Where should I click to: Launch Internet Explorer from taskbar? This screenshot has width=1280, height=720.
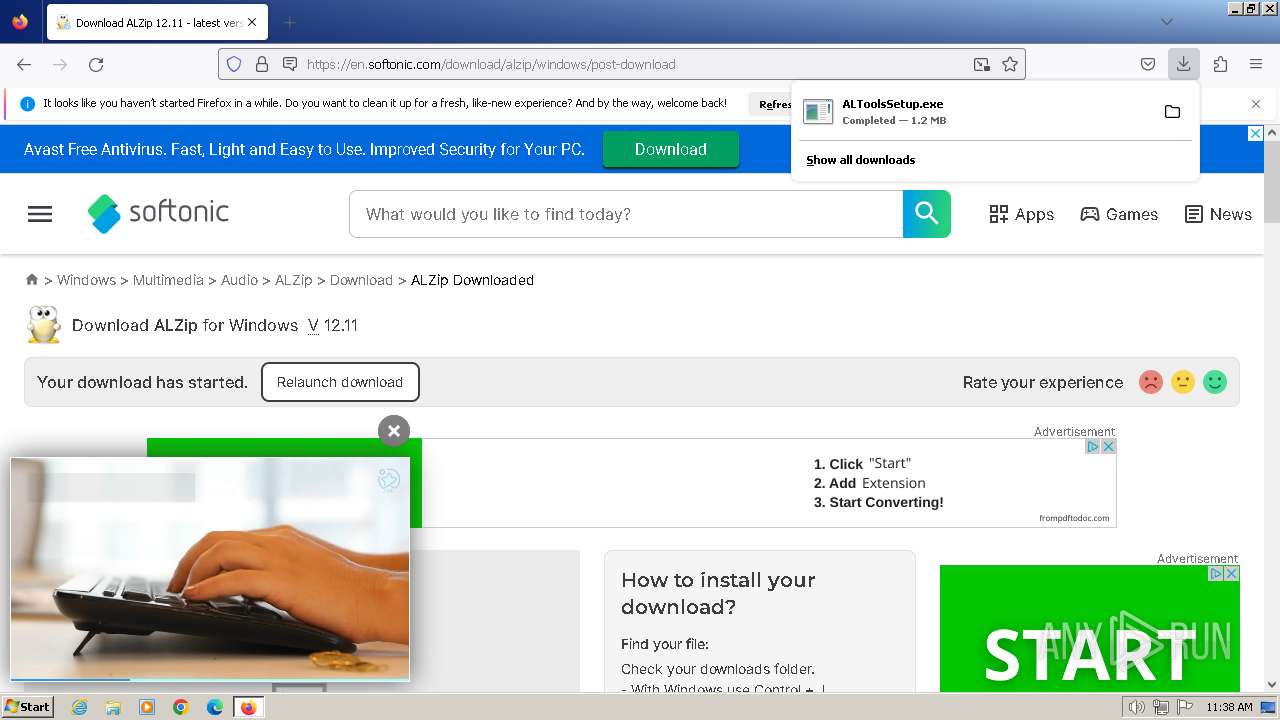coord(79,707)
